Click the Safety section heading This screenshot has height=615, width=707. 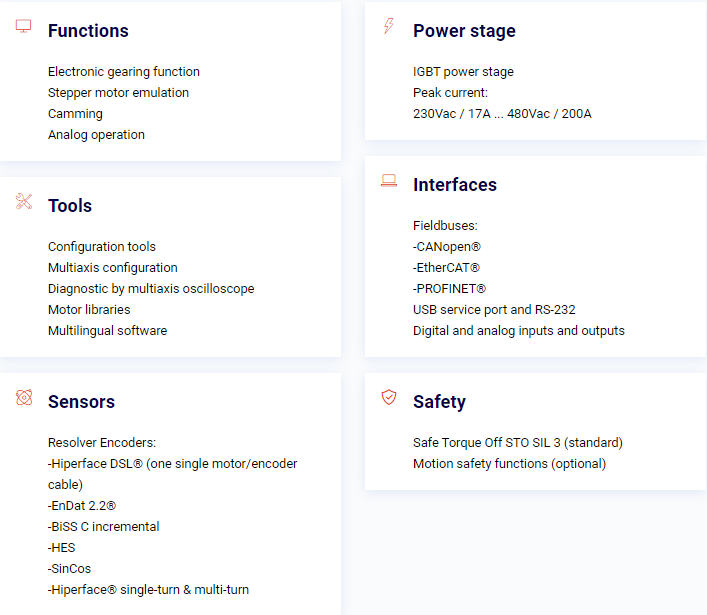(440, 402)
